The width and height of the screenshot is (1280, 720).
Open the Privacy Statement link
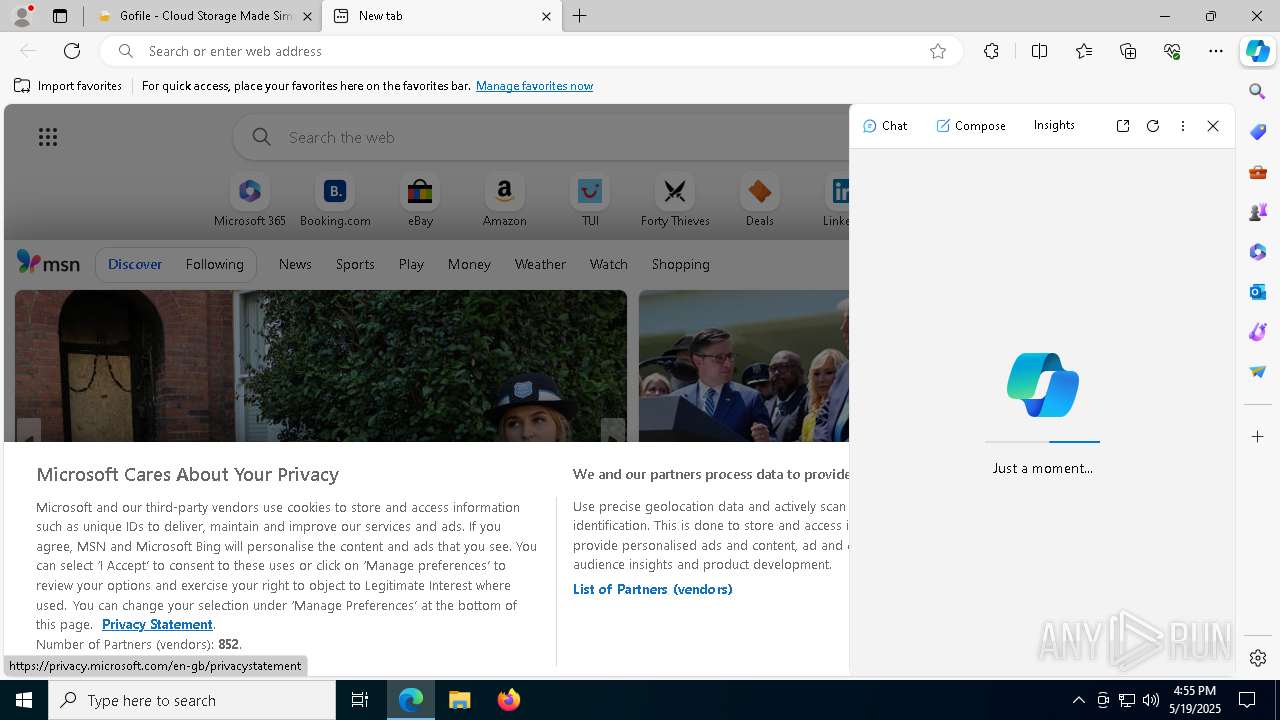[x=157, y=624]
